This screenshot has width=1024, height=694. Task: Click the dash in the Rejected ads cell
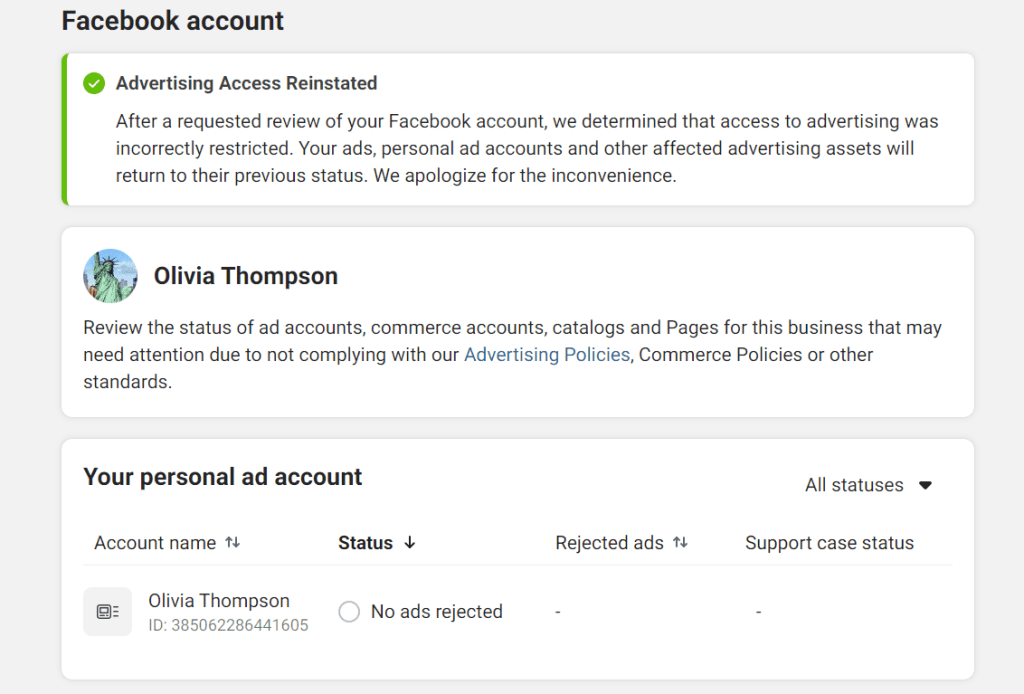557,611
